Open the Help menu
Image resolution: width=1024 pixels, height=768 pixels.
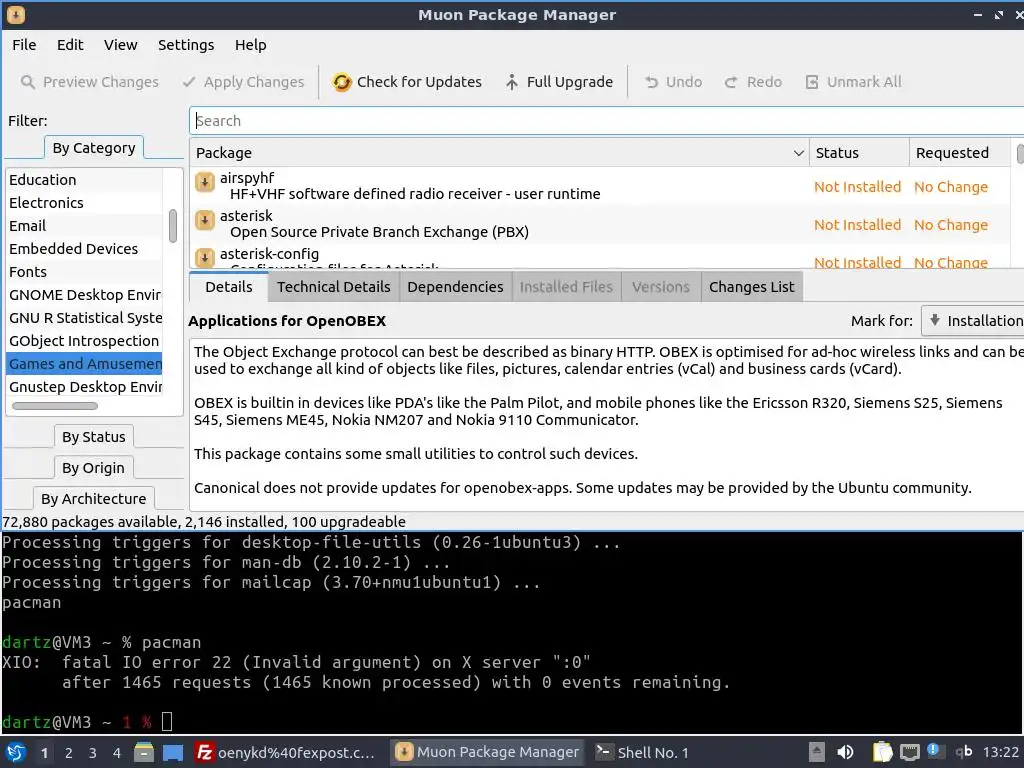coord(251,45)
